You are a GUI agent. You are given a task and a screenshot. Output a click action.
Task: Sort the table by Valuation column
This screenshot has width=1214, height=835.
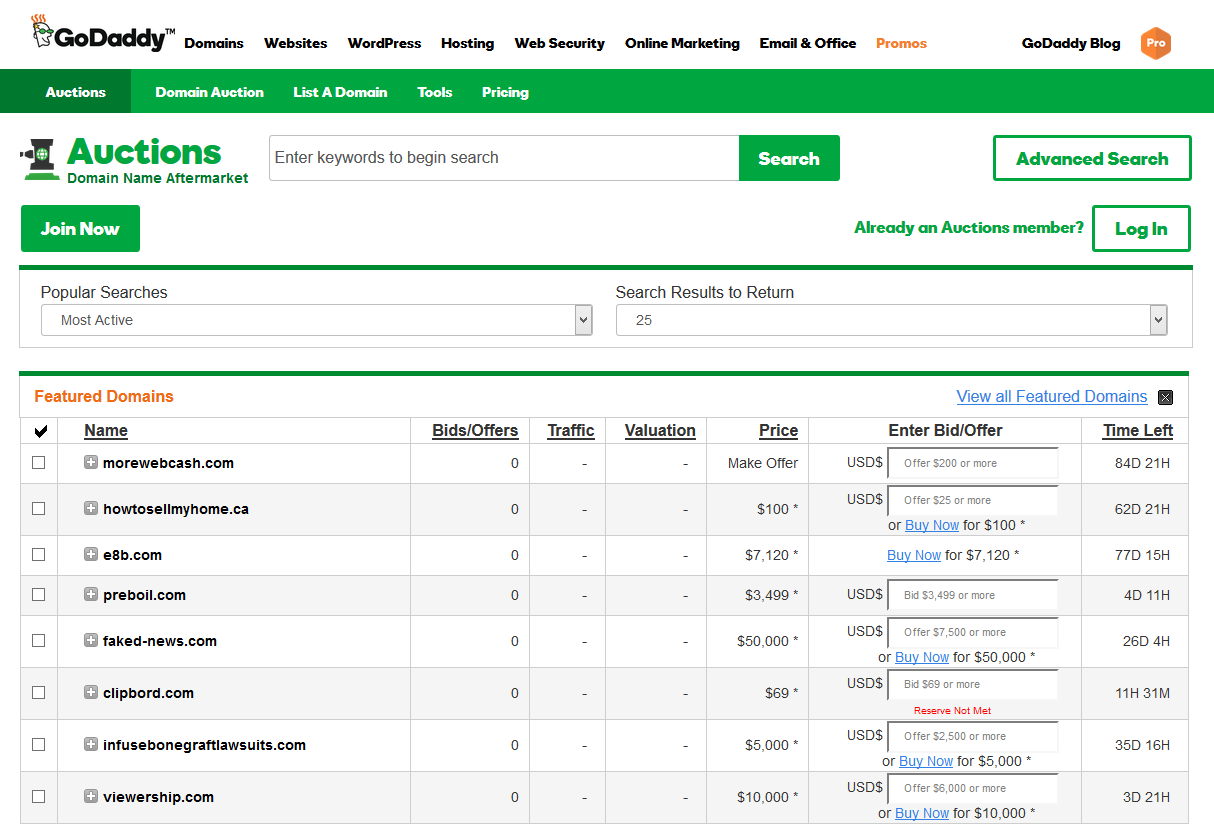point(660,430)
